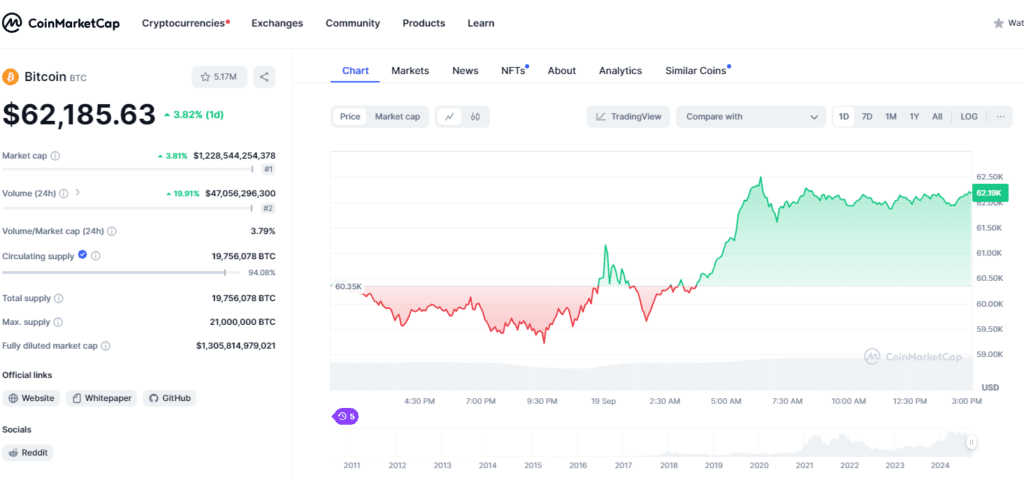
Task: Click the circulating supply progress bar
Action: [x=121, y=272]
